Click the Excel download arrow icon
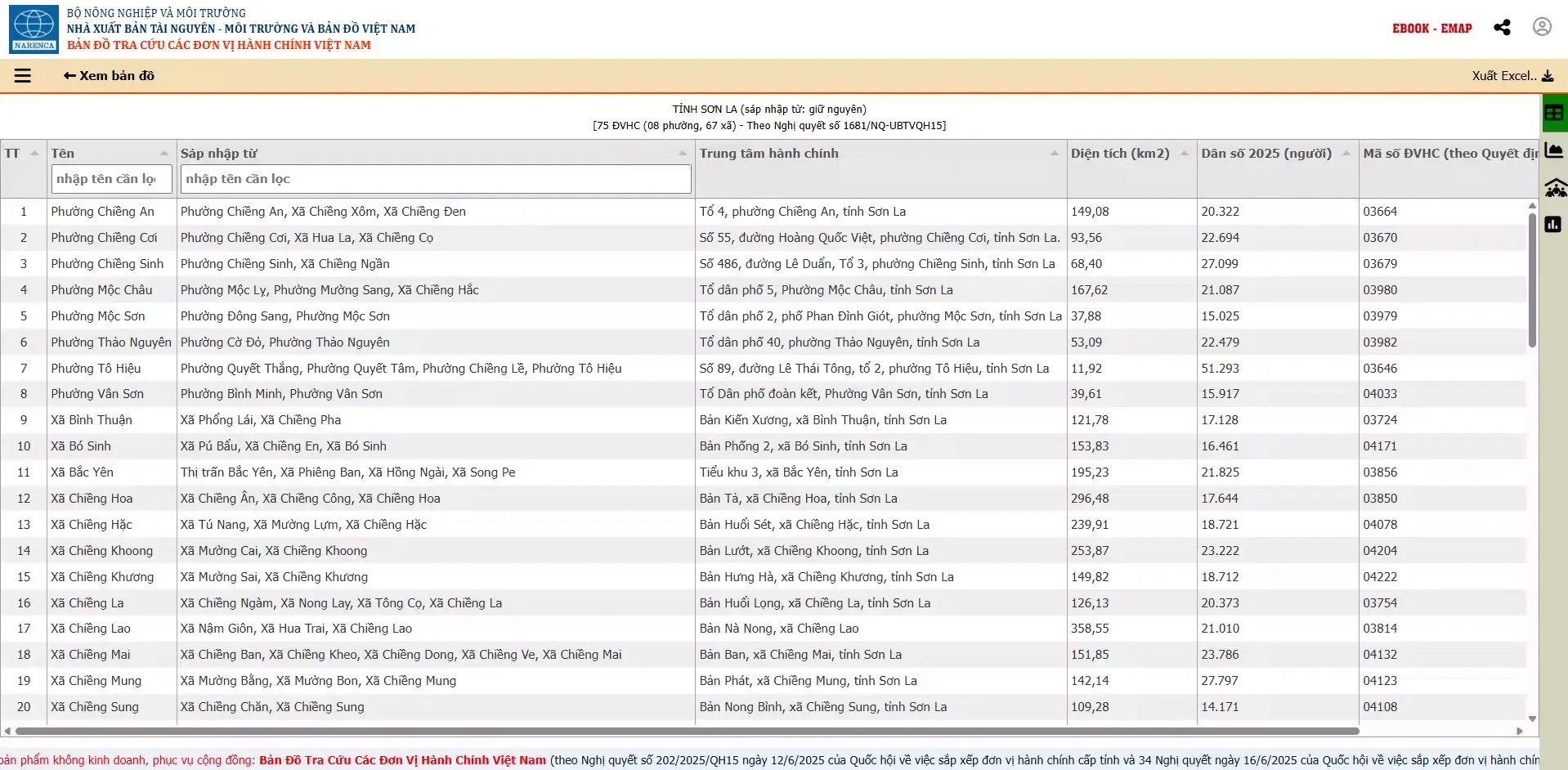This screenshot has width=1568, height=770. [x=1548, y=76]
